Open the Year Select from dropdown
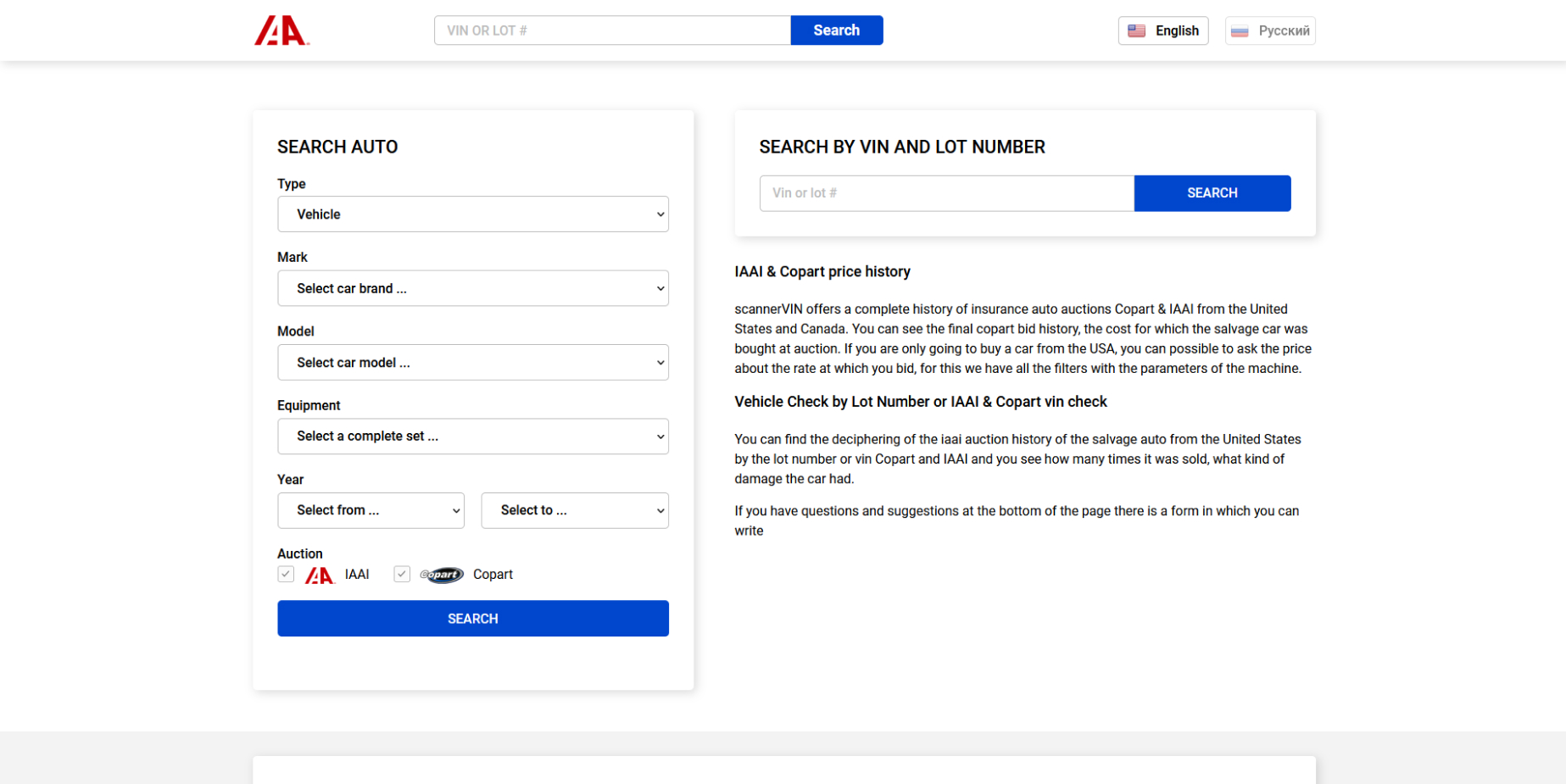 [371, 510]
